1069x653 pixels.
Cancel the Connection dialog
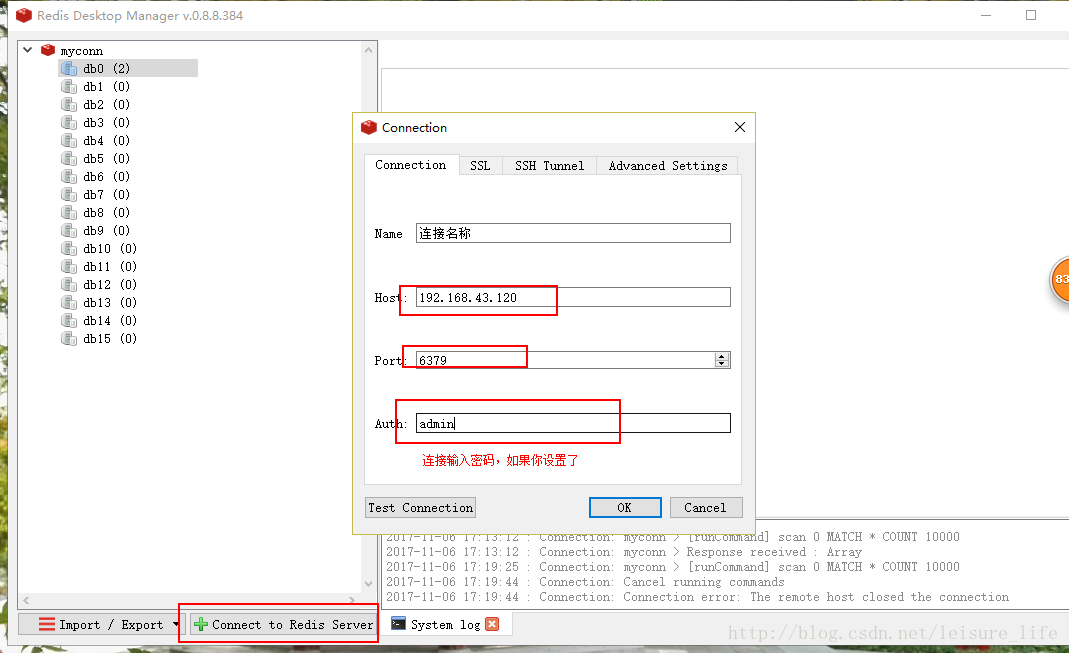point(706,508)
